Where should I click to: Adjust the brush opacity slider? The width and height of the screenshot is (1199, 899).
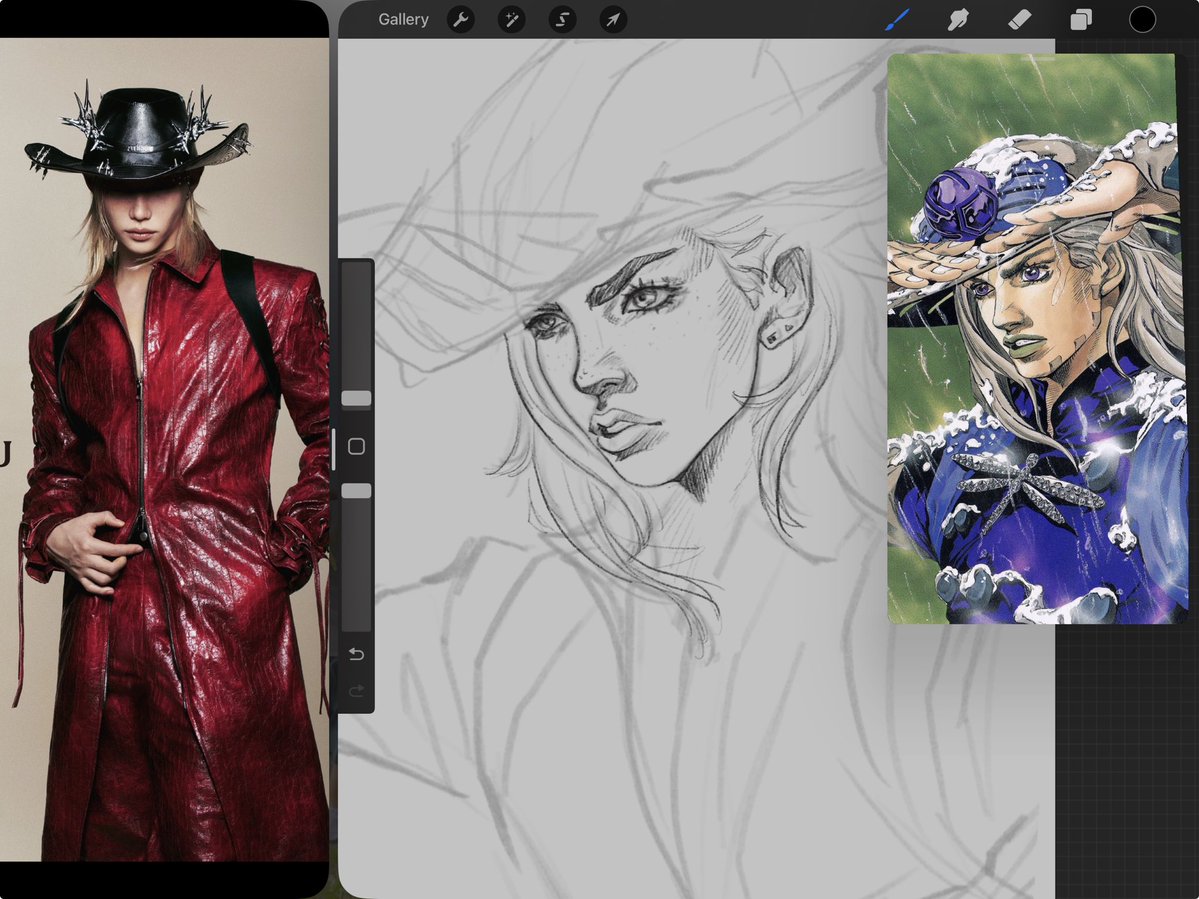pyautogui.click(x=356, y=490)
